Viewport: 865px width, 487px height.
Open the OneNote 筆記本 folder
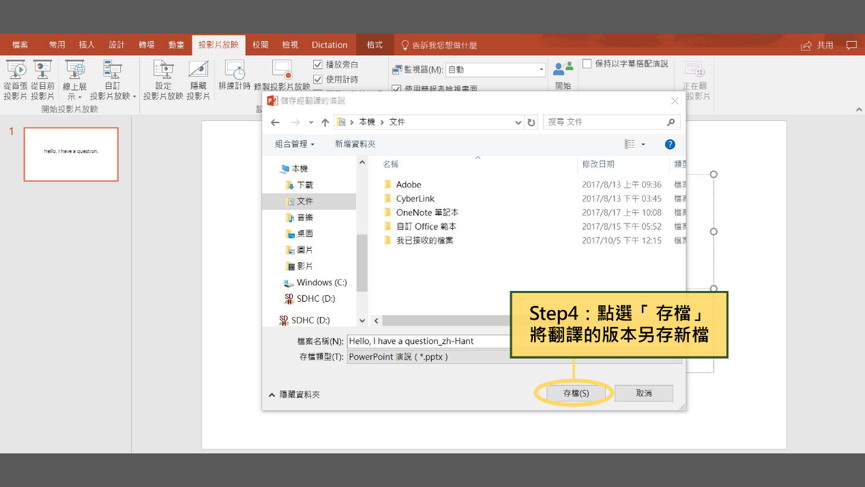[x=426, y=212]
